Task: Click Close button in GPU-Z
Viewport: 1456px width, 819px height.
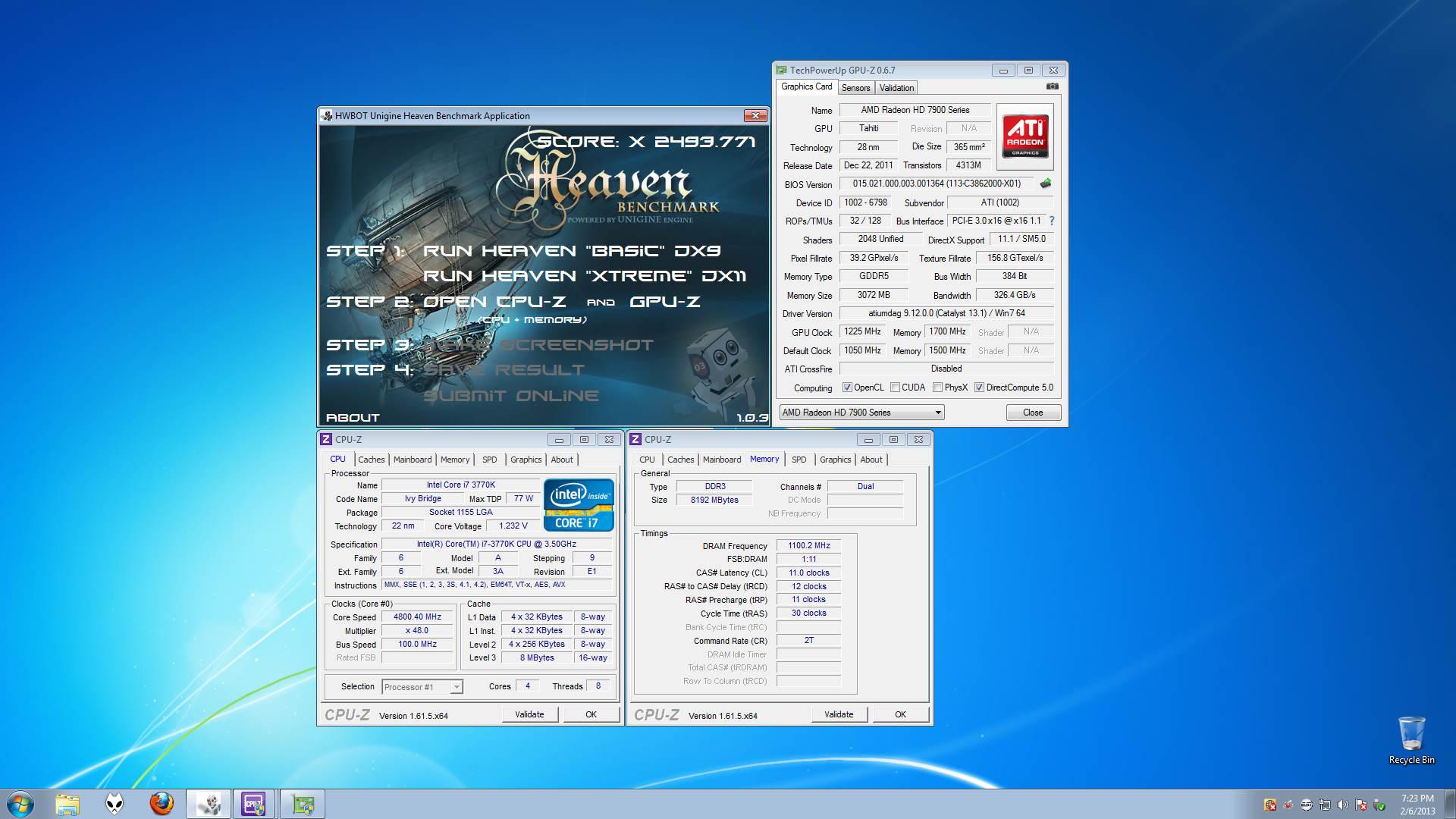Action: click(1033, 413)
